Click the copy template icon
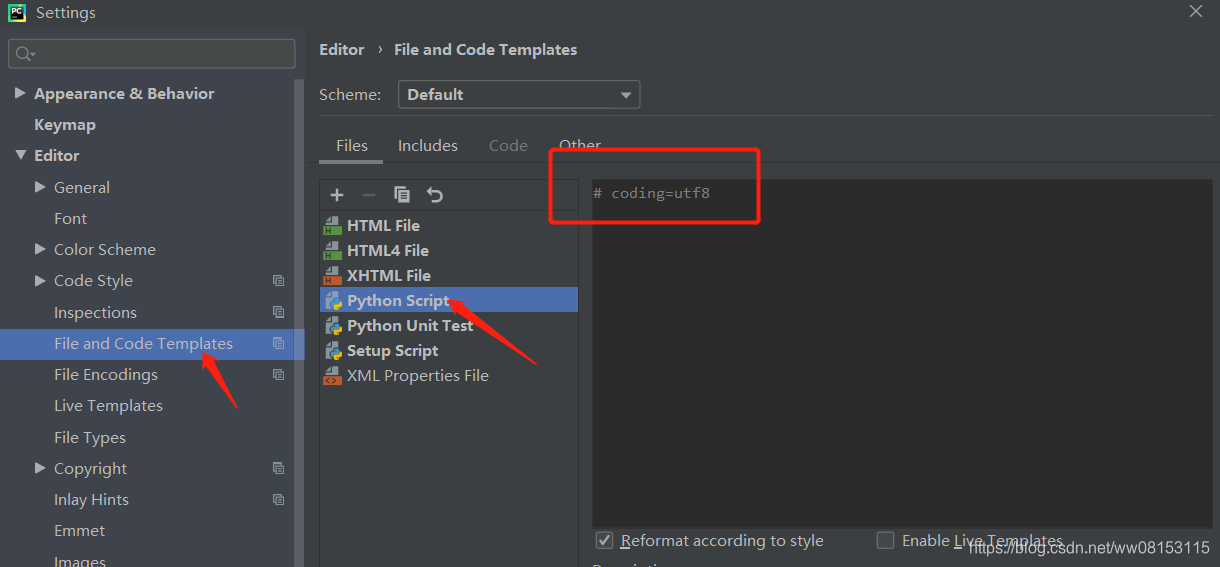The height and width of the screenshot is (567, 1220). pos(402,195)
